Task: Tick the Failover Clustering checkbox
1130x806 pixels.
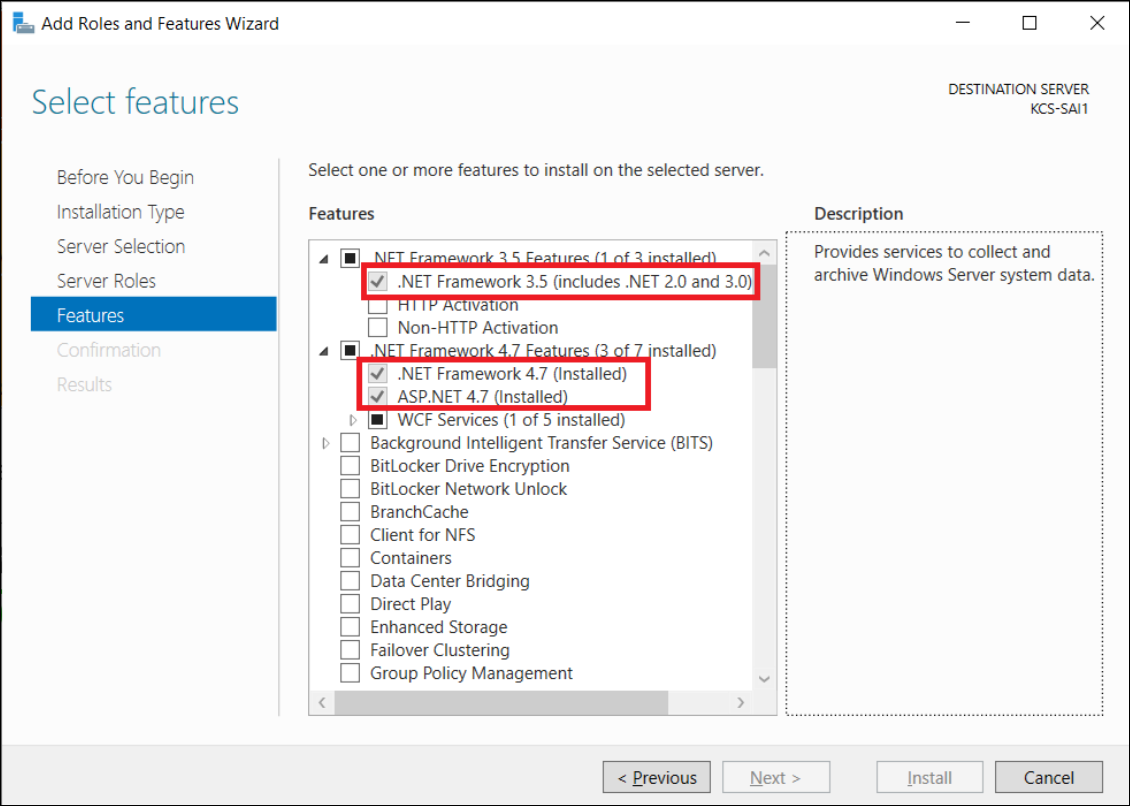Action: [350, 650]
